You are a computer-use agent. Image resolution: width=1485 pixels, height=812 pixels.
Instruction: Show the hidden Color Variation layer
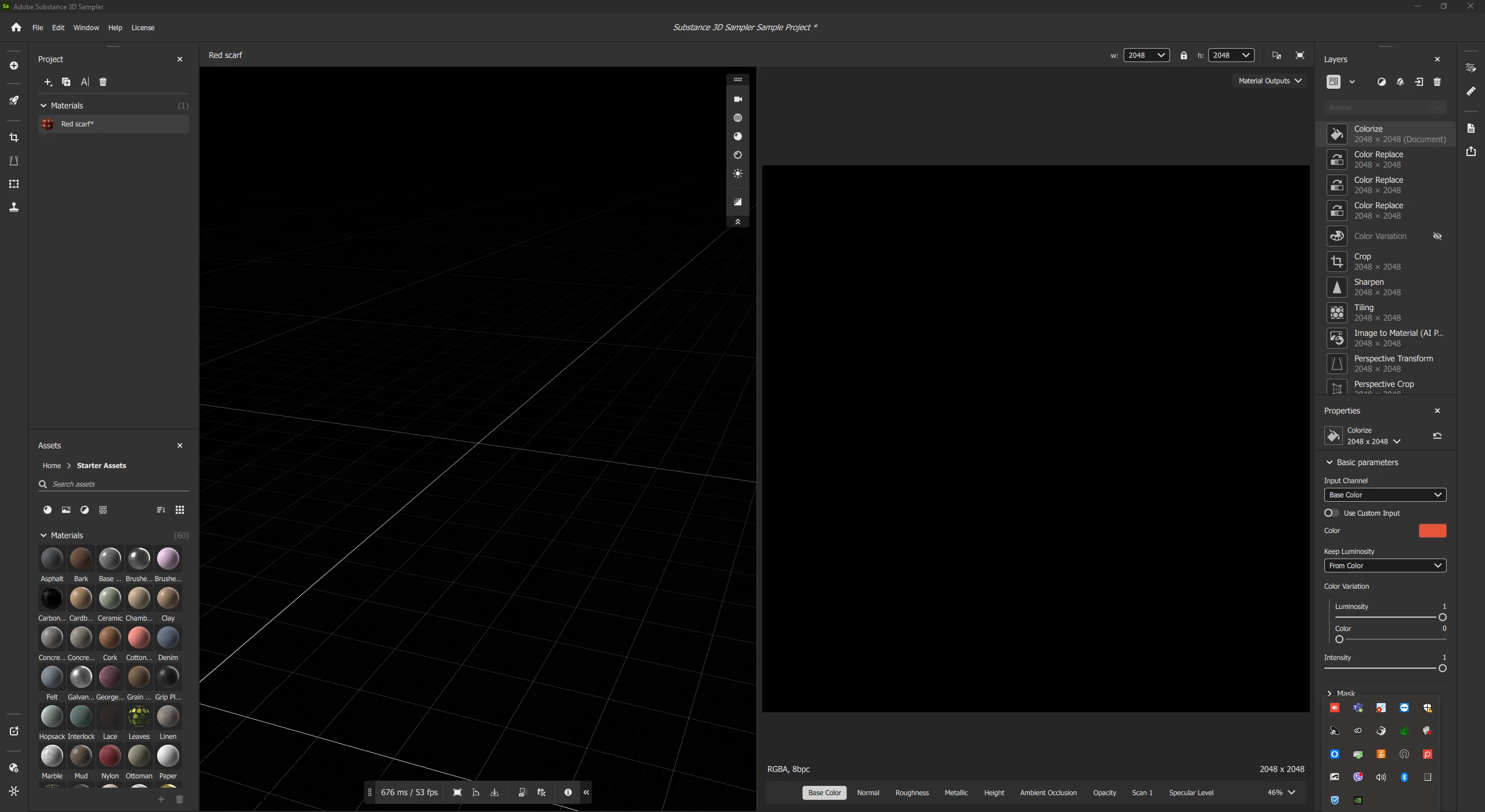(1437, 236)
